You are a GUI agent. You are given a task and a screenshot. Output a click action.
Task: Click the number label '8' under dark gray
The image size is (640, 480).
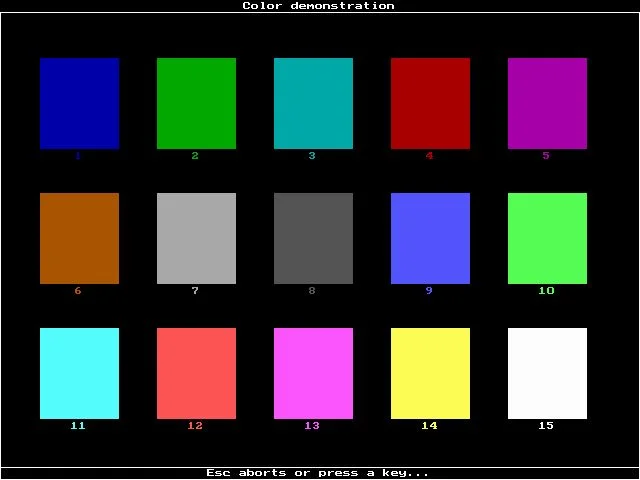[x=312, y=291]
